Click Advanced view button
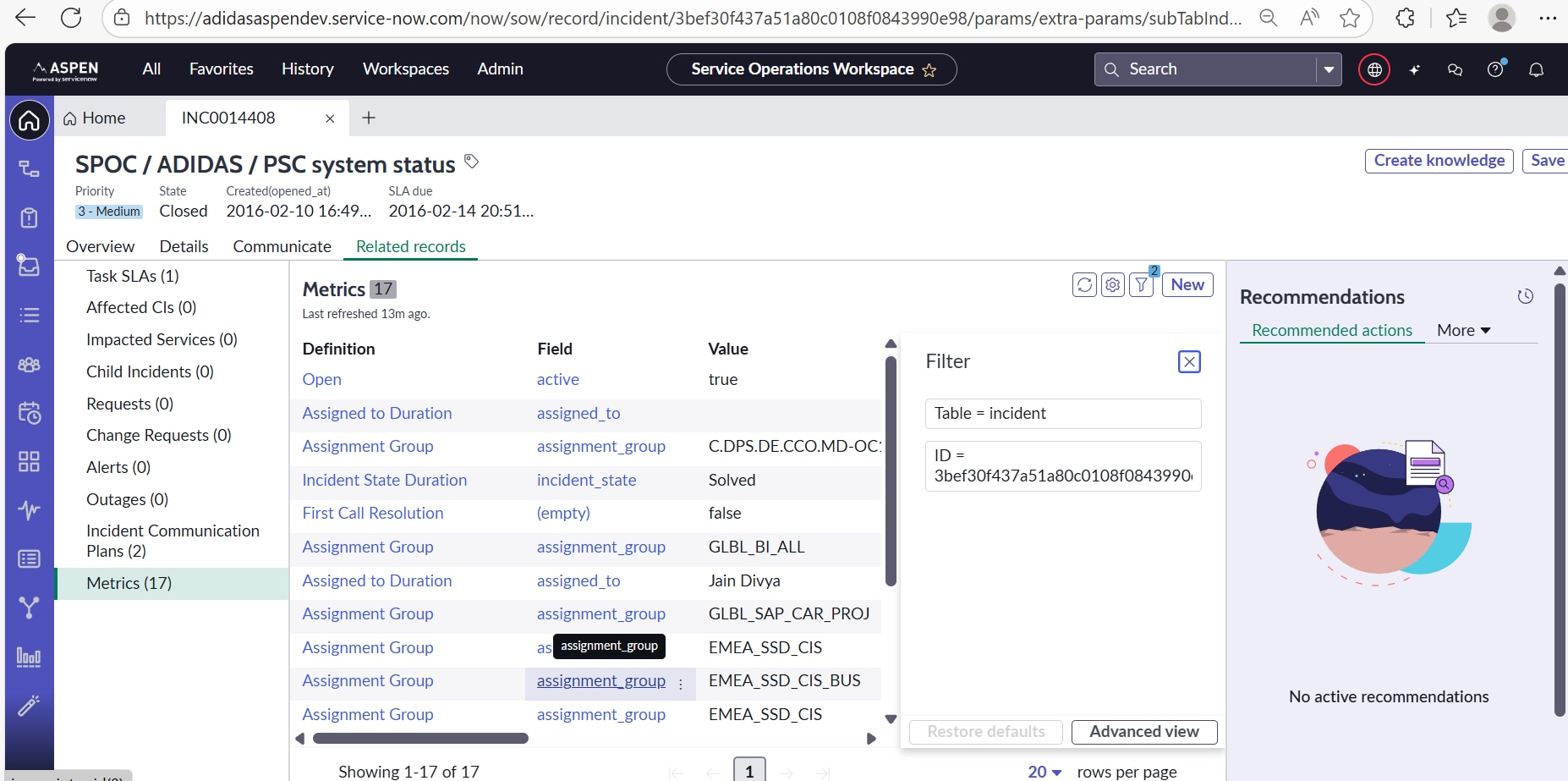1568x781 pixels. coord(1143,732)
